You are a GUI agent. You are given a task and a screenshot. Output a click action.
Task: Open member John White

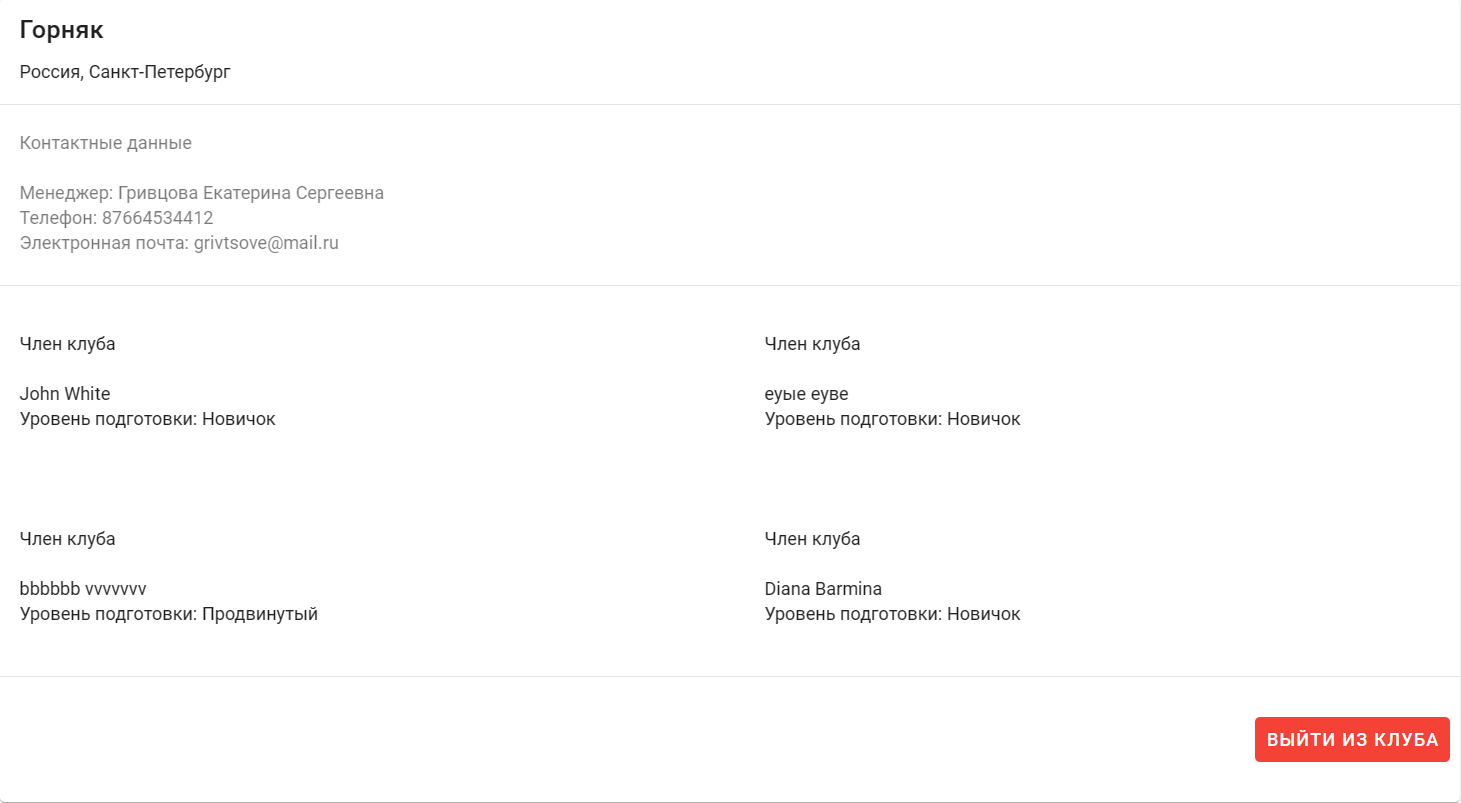coord(65,394)
